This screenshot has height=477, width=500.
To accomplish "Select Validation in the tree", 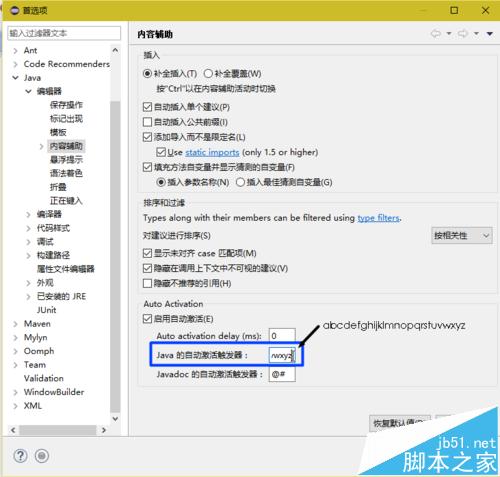I will [44, 378].
